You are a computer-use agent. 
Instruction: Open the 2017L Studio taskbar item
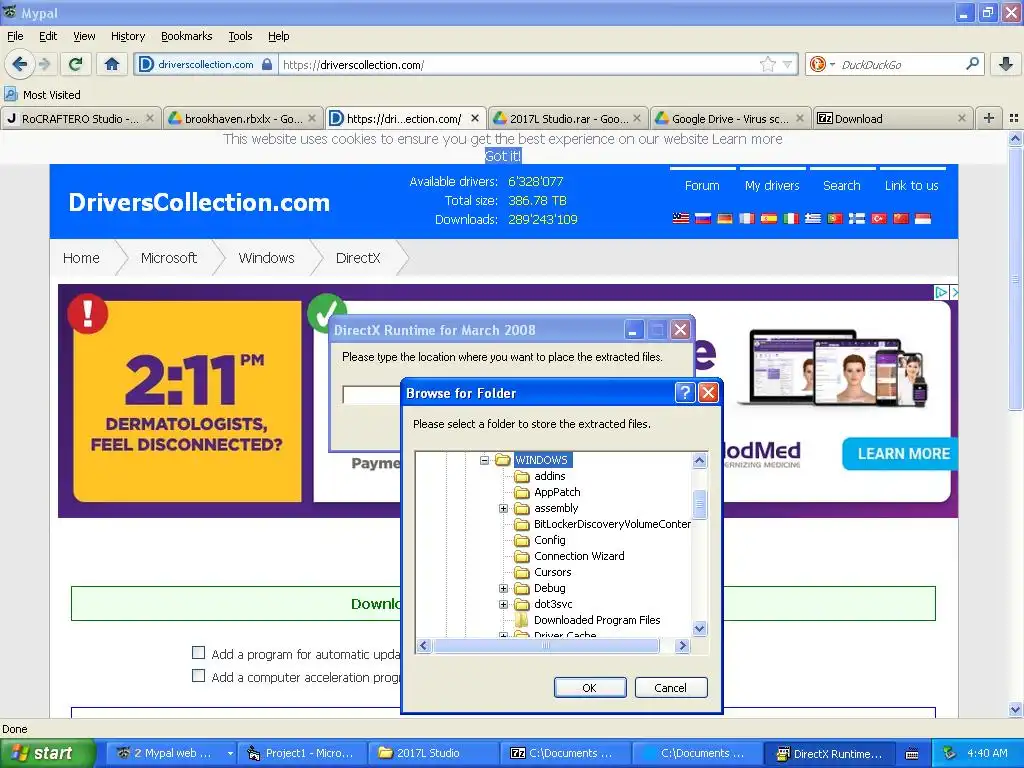(433, 753)
